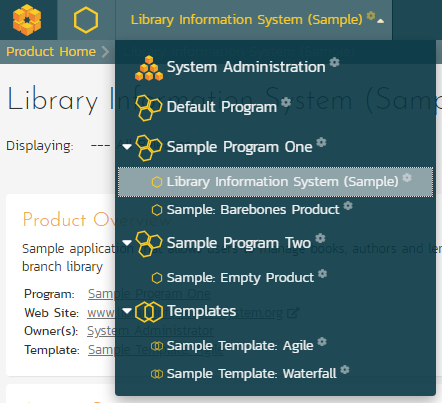
Task: Click the Templates double-hexagon icon
Action: pyautogui.click(x=149, y=312)
